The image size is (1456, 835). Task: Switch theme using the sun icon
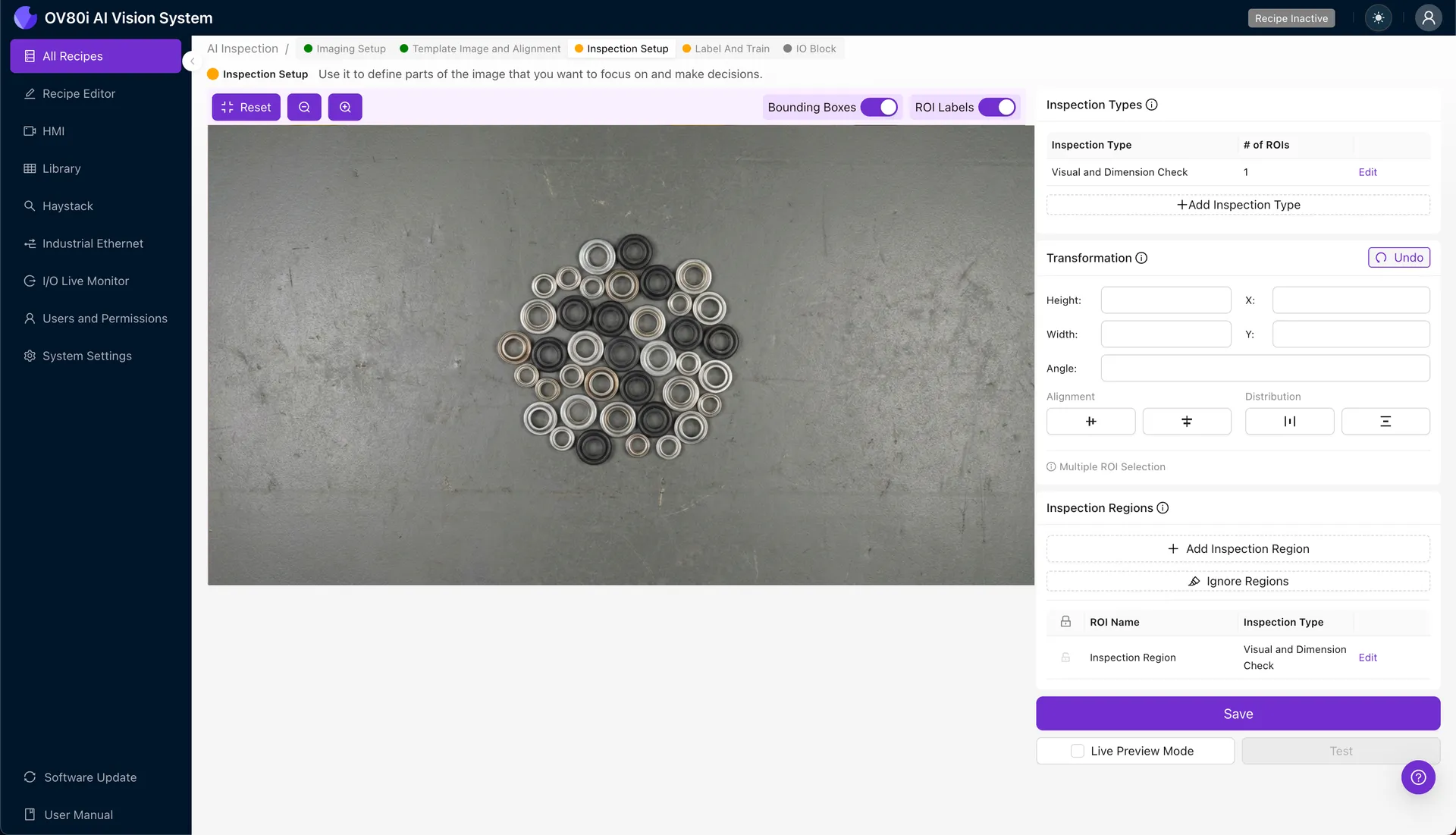coord(1379,17)
